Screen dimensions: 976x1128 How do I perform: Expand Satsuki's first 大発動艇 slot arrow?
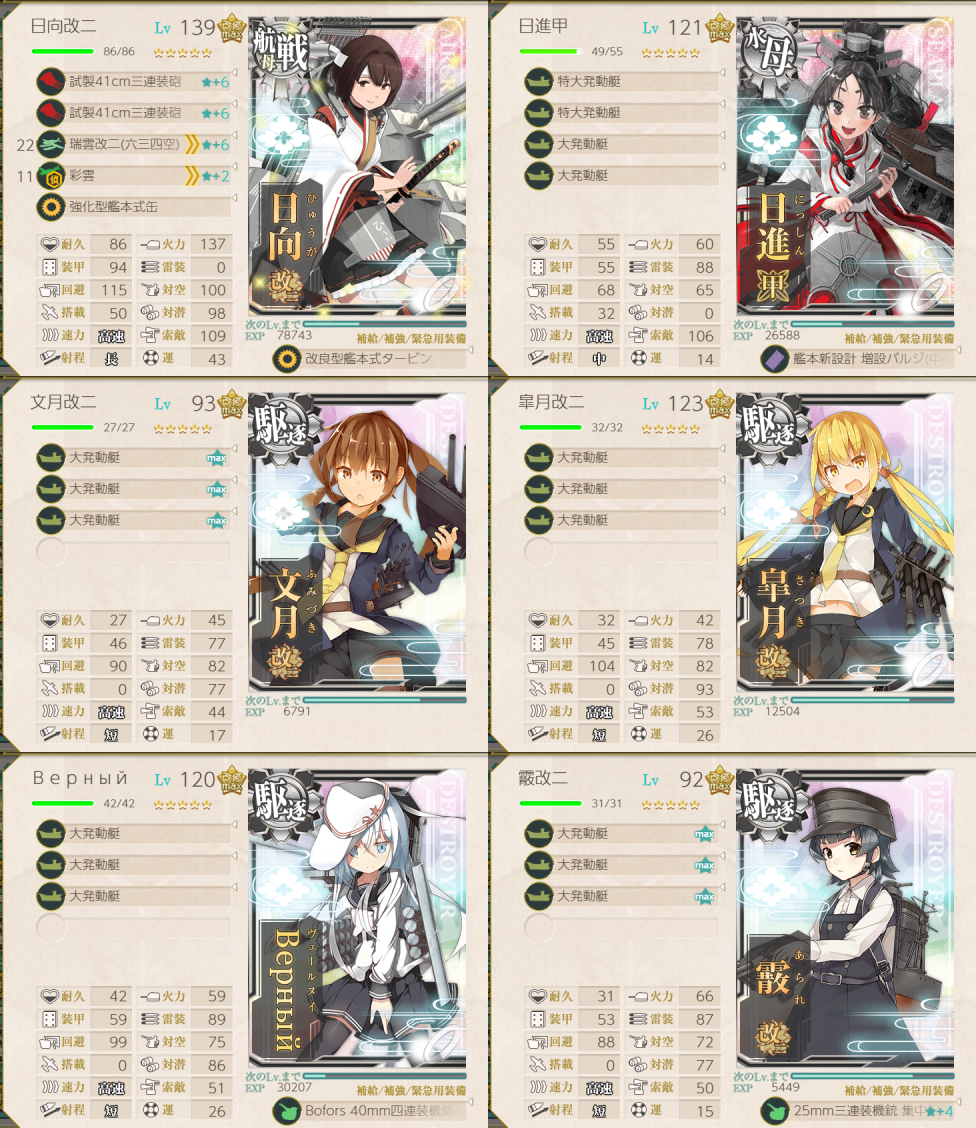coord(722,448)
